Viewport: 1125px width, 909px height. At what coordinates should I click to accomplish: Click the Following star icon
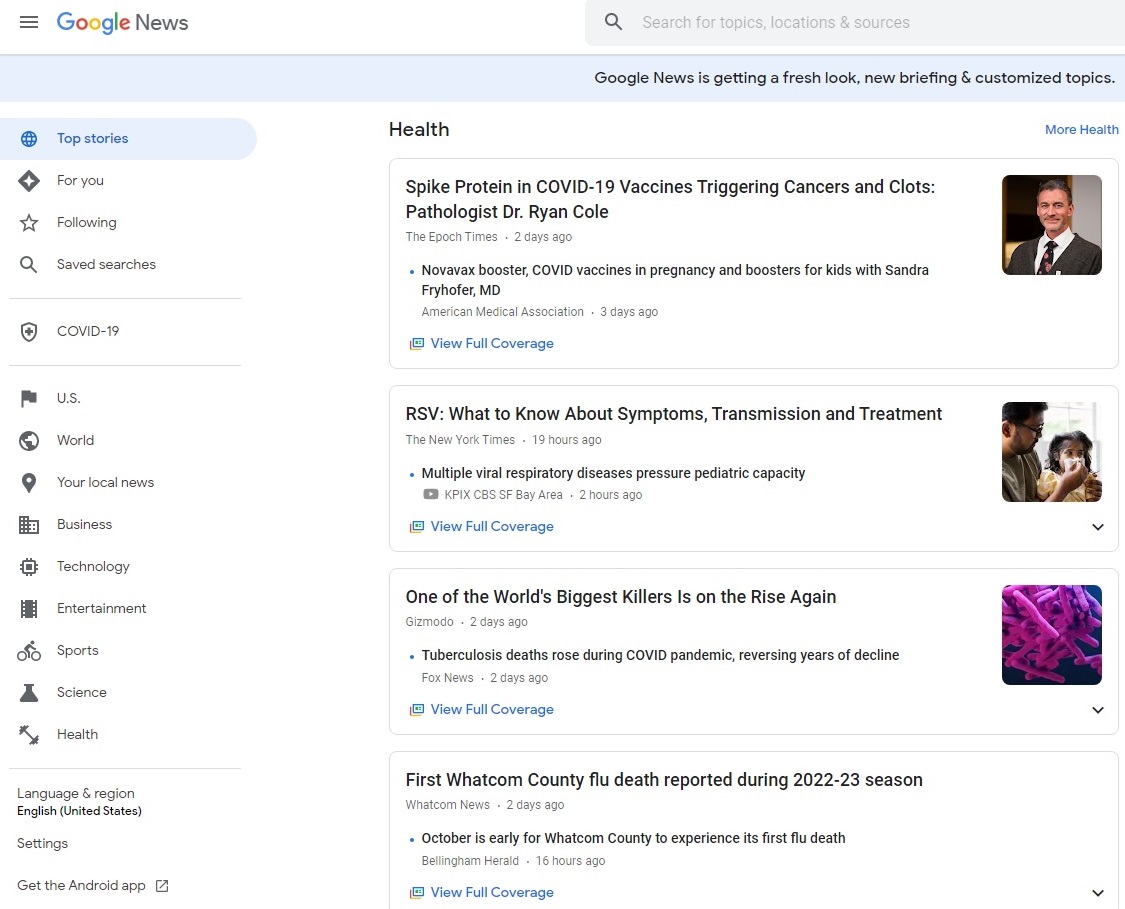29,222
